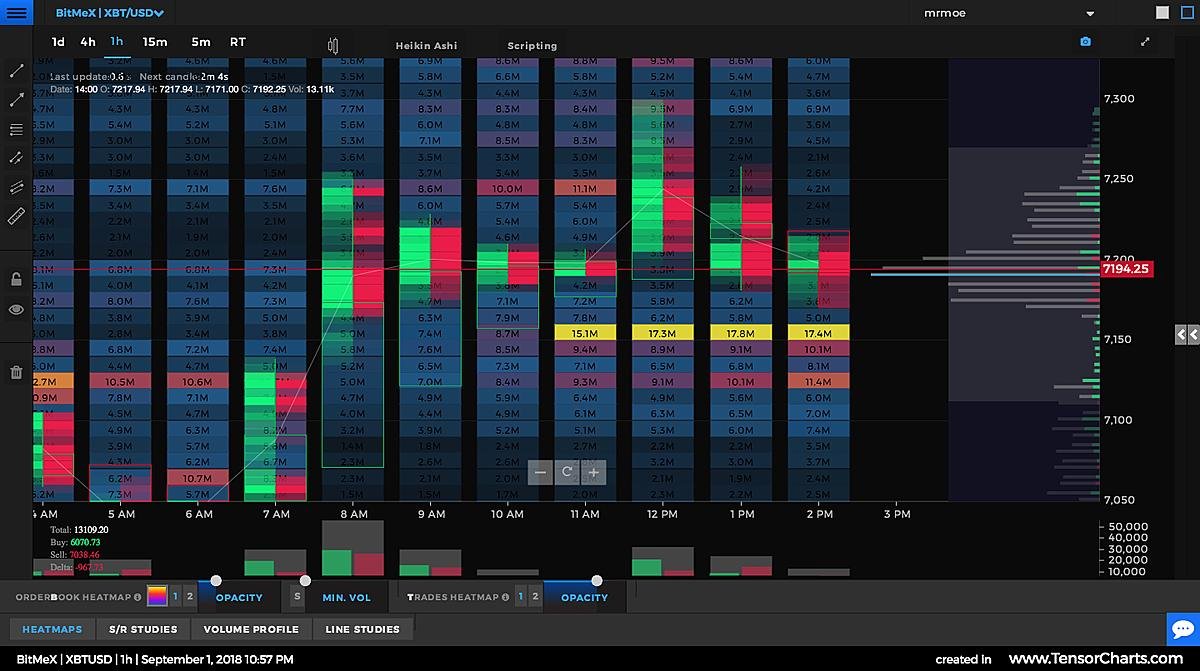The image size is (1200, 671).
Task: Select trades heatmap mode 1
Action: (521, 597)
